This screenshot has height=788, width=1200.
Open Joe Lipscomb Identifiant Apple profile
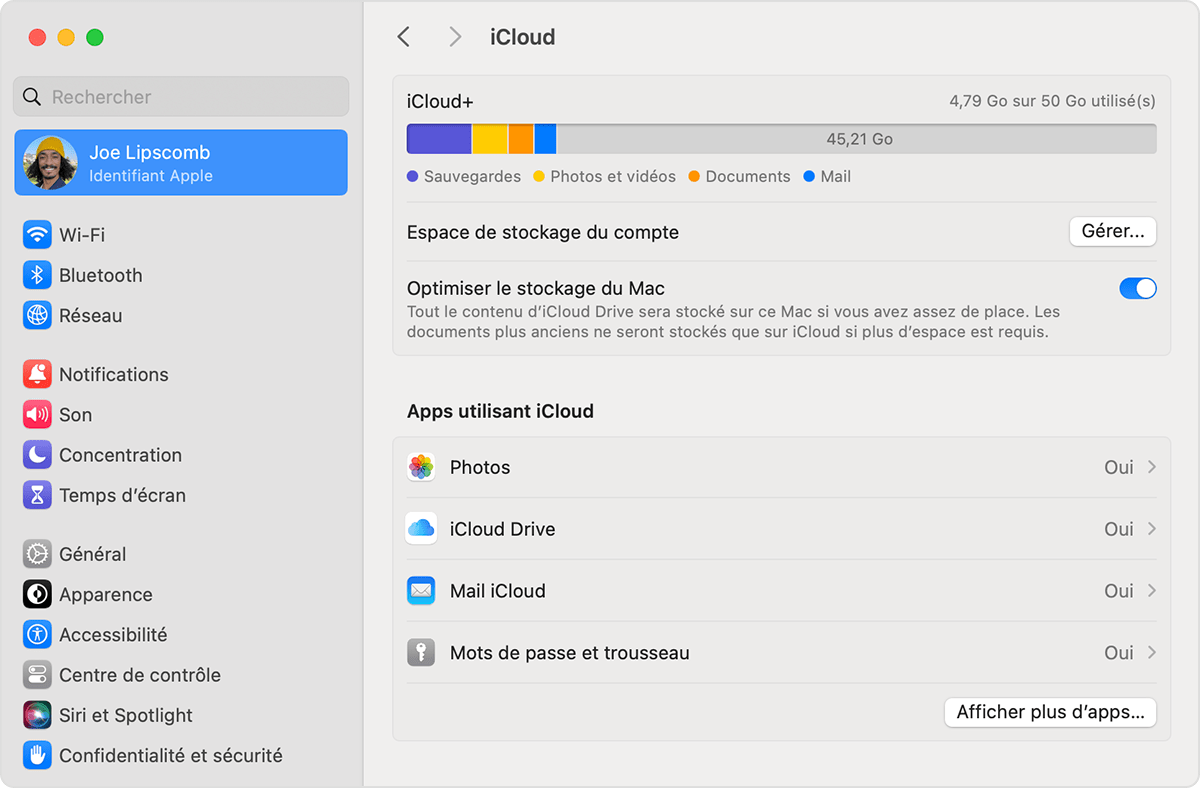pos(181,163)
